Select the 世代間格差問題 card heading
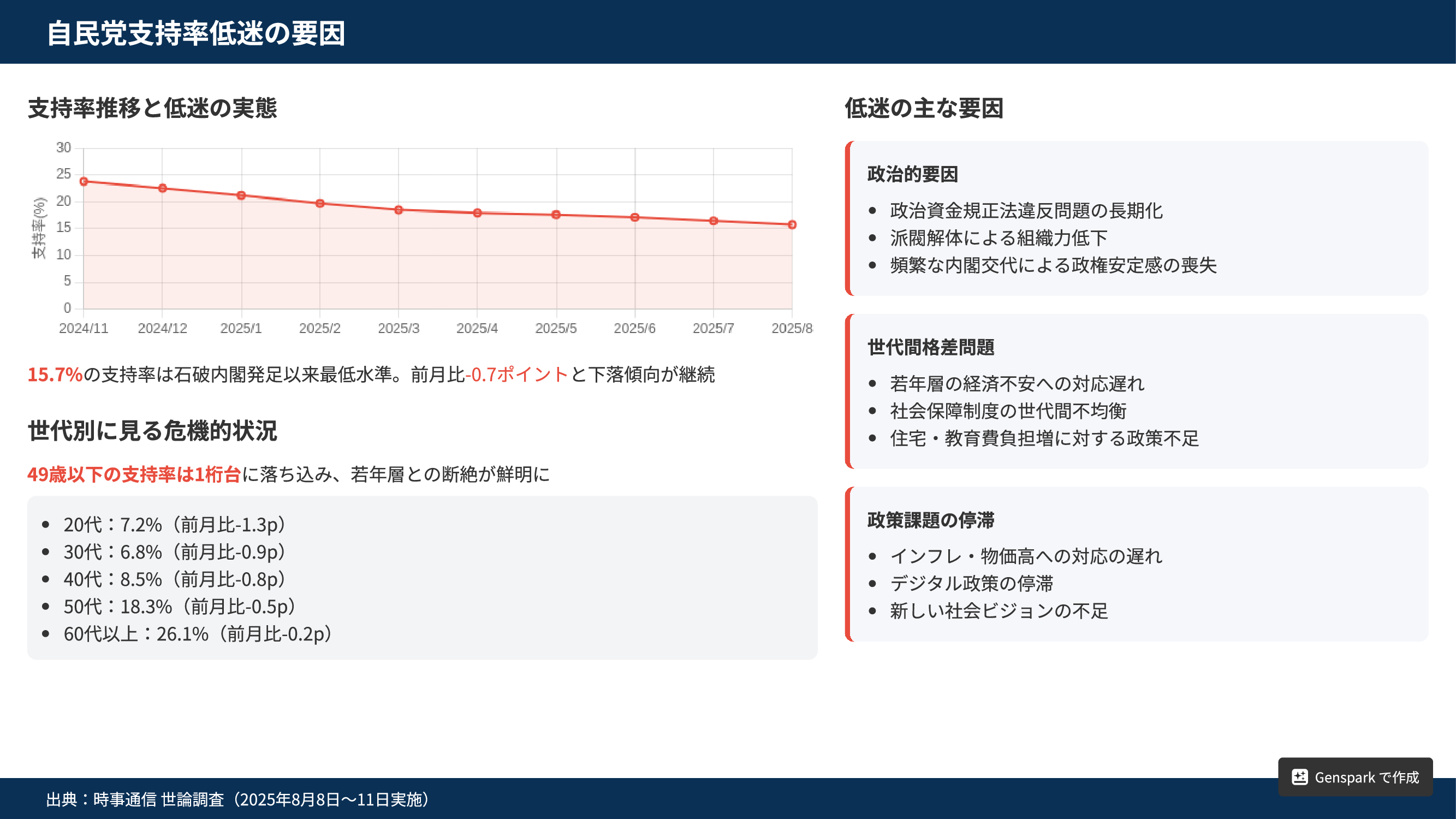This screenshot has height=819, width=1456. click(930, 347)
